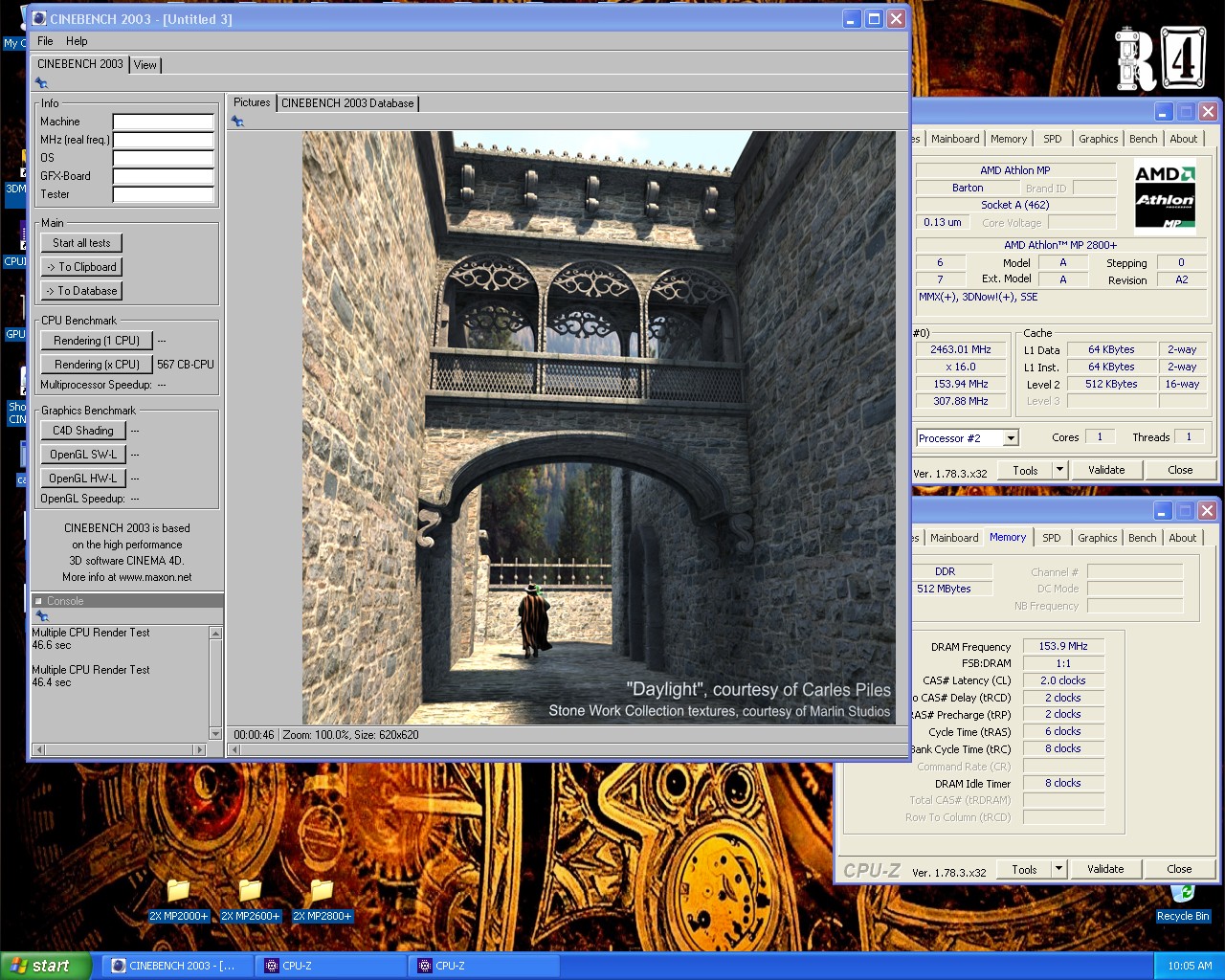1225x980 pixels.
Task: Click the AMD Athlon MP logo
Action: (1165, 197)
